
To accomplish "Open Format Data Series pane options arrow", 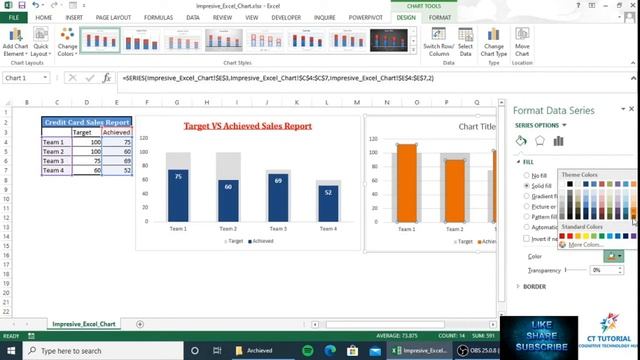I will (623, 109).
